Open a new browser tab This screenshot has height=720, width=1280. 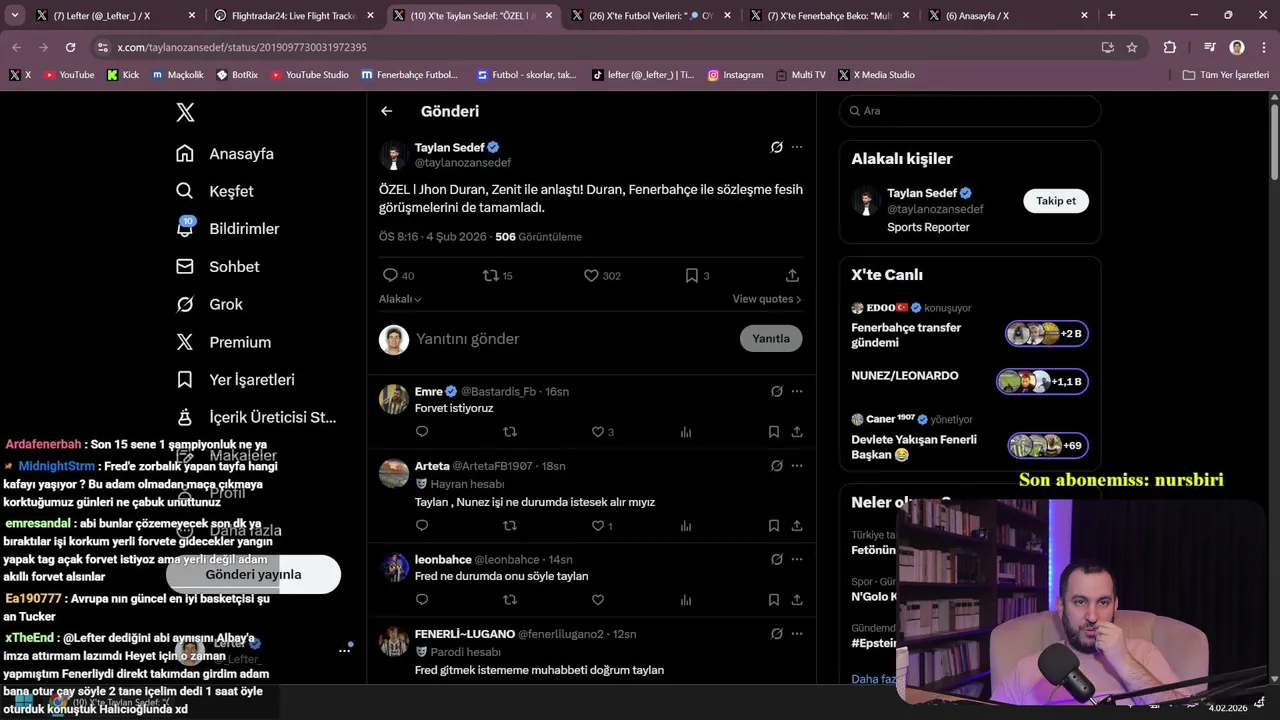pyautogui.click(x=1111, y=15)
